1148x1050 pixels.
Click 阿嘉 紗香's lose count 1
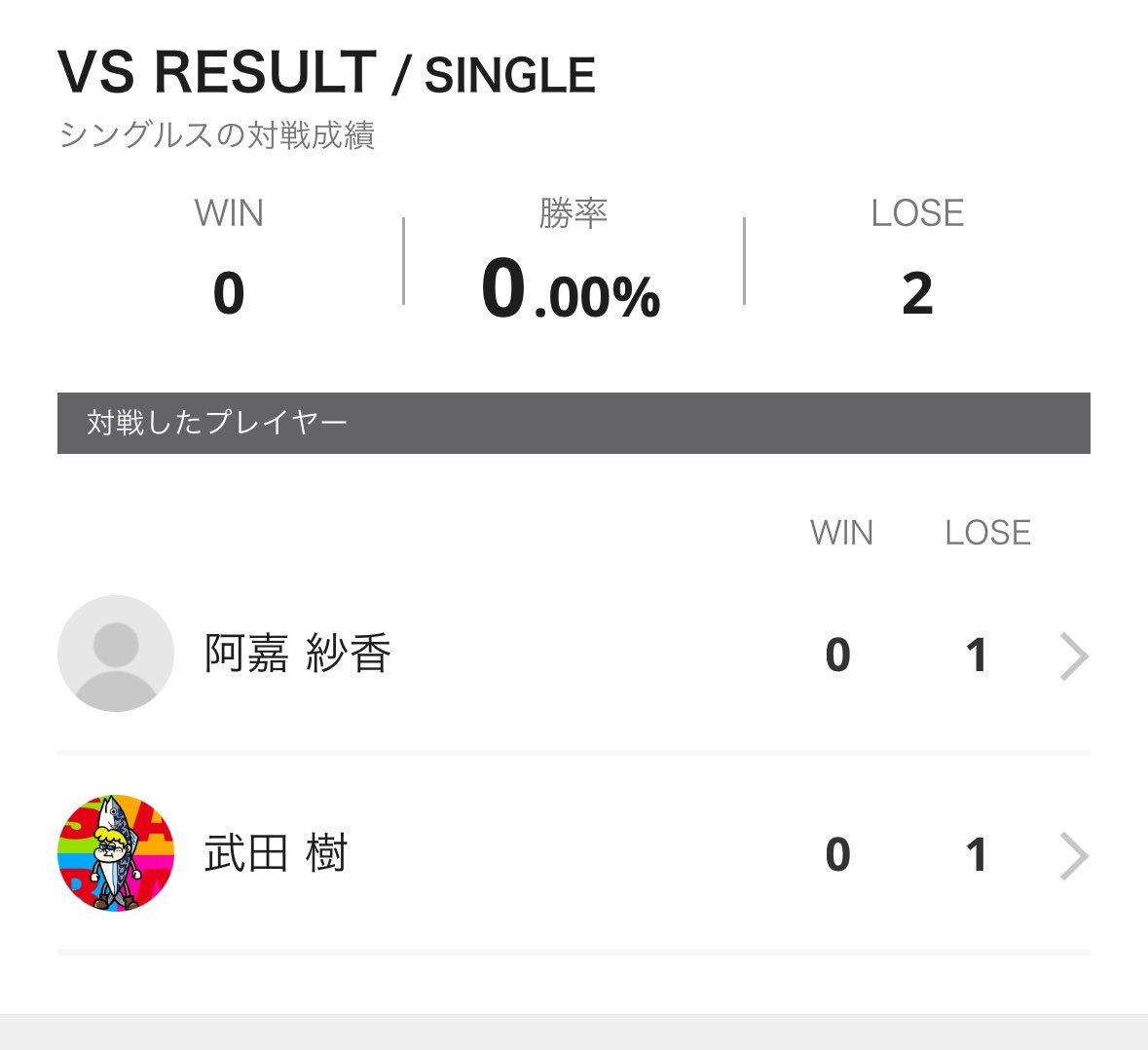[977, 655]
